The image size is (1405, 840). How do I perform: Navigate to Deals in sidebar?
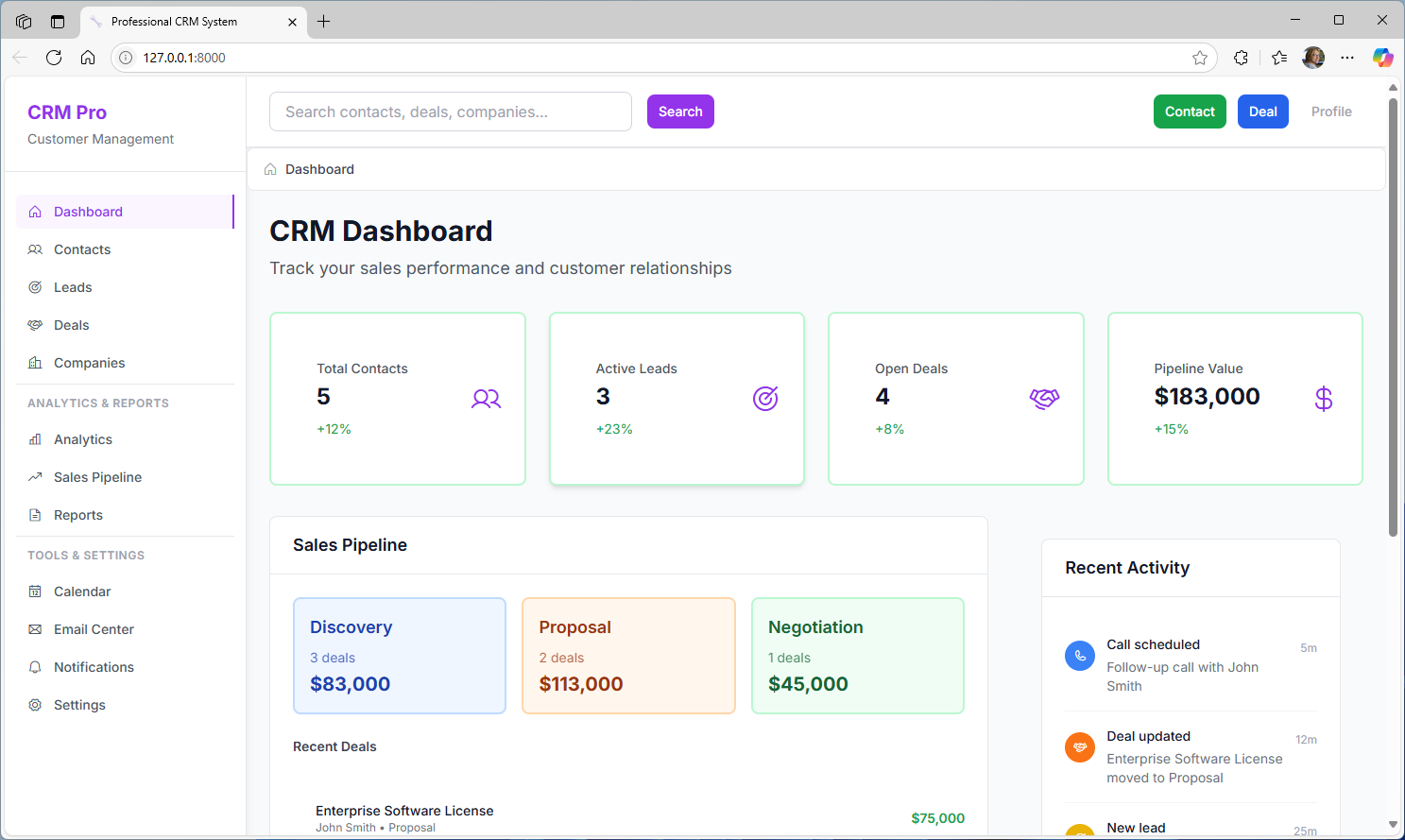(x=125, y=325)
